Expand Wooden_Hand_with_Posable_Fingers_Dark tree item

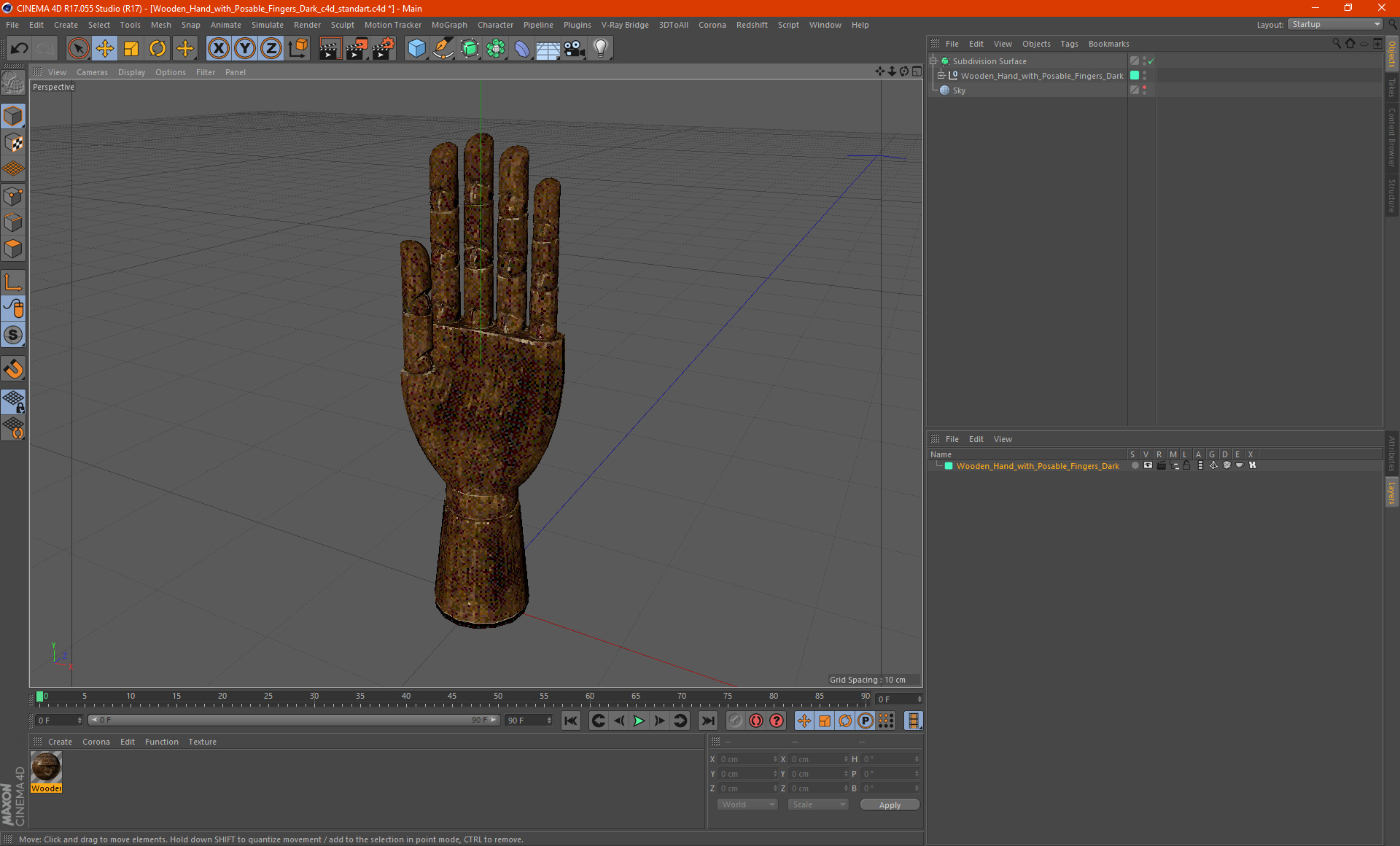941,76
